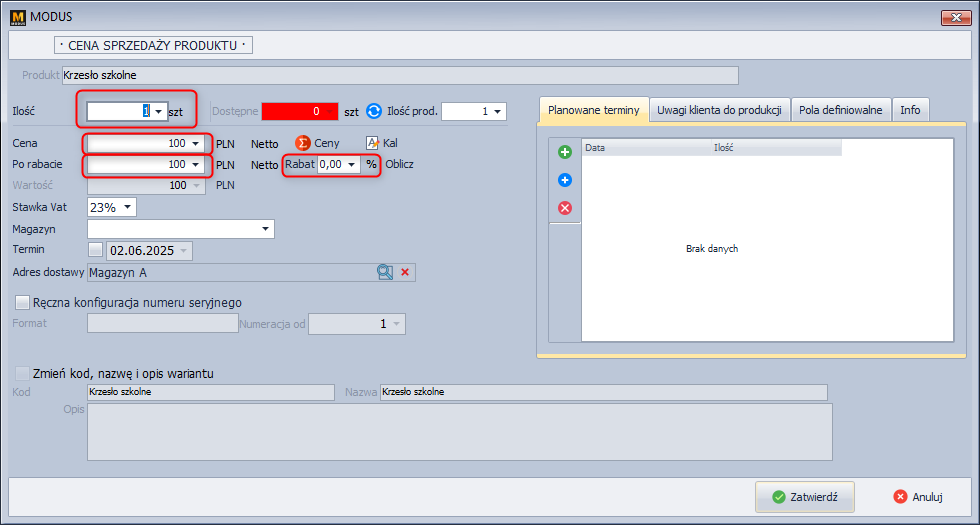Image resolution: width=980 pixels, height=525 pixels.
Task: Enable the Termin date checkbox
Action: point(96,250)
